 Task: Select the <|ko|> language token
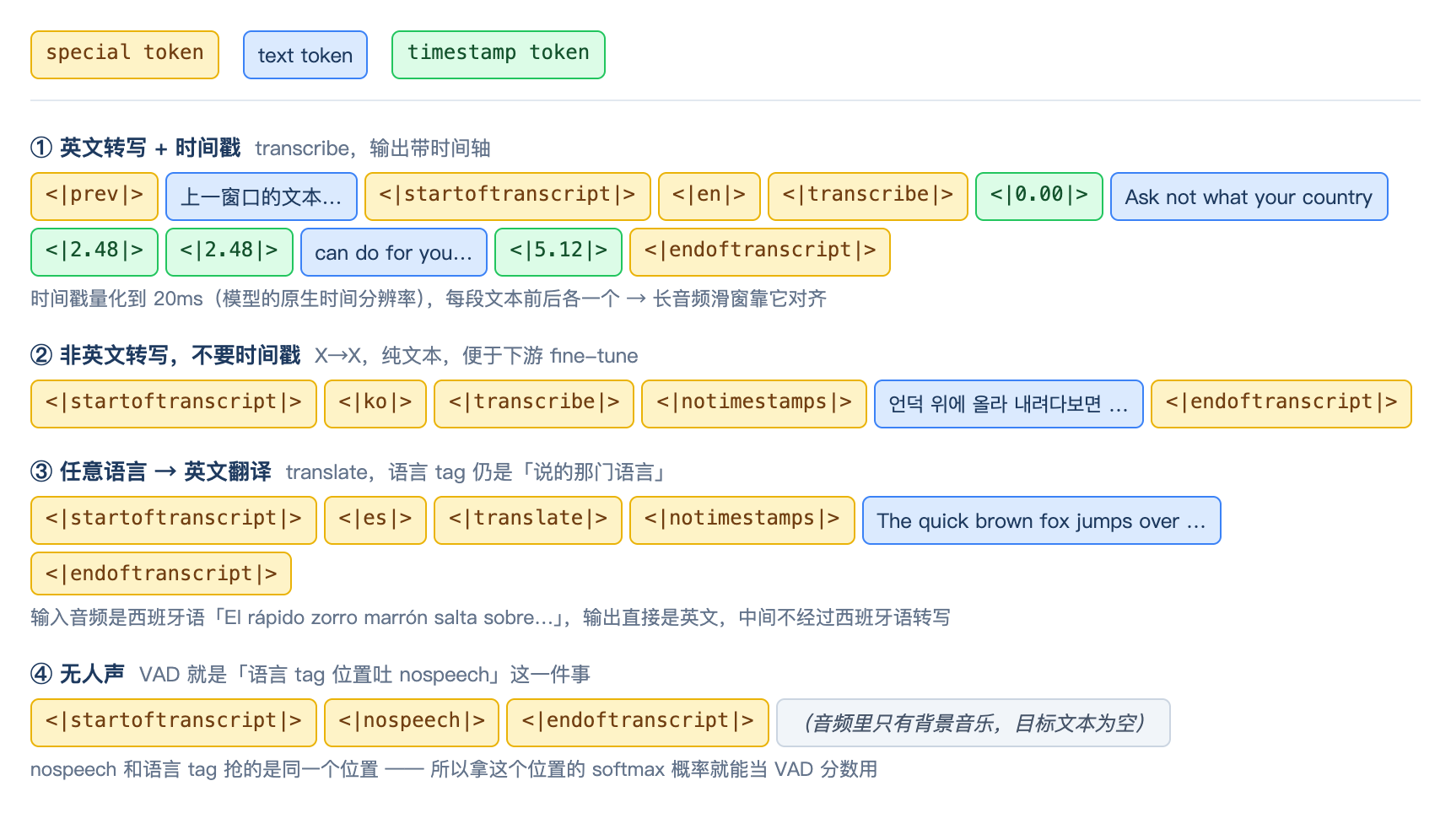(375, 404)
